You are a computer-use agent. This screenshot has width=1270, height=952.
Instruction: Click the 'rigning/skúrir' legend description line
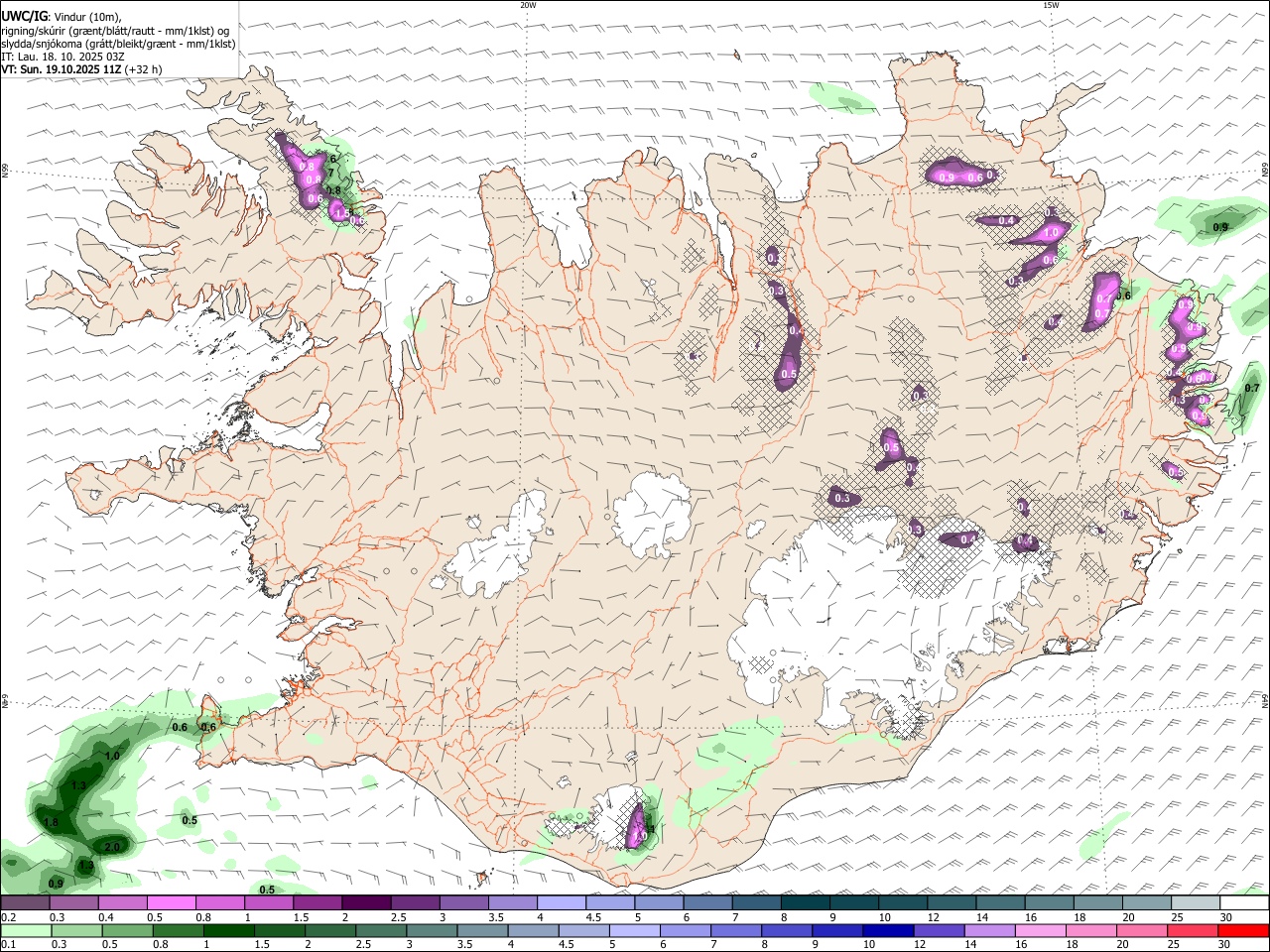(x=116, y=30)
